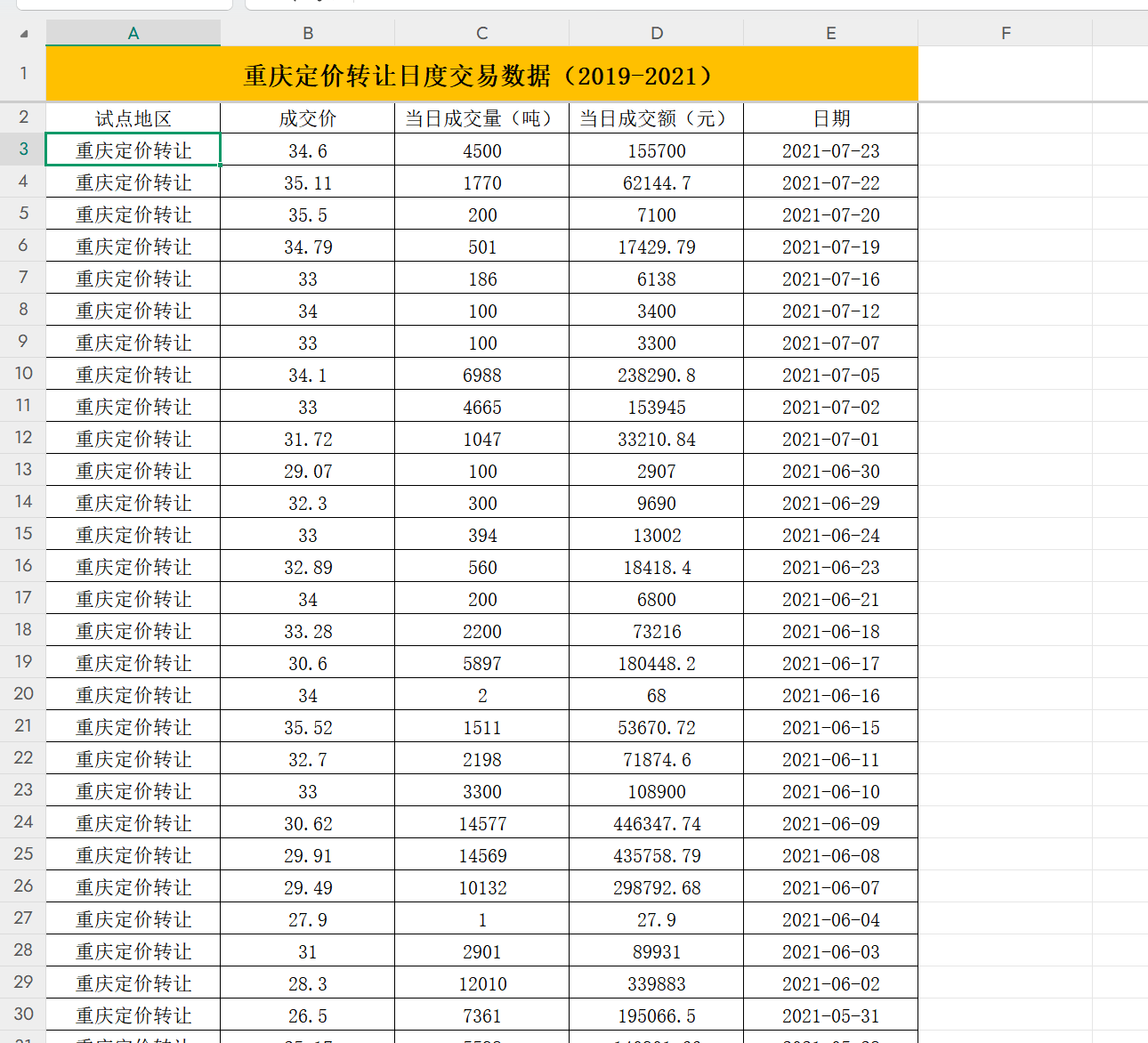Click price cell 29.07
The width and height of the screenshot is (1148, 1043).
(308, 471)
